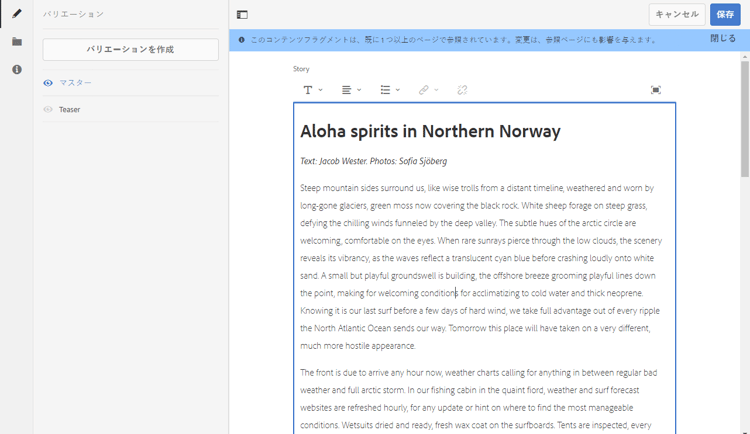Click the キャンセル button
750x434 pixels.
(677, 14)
